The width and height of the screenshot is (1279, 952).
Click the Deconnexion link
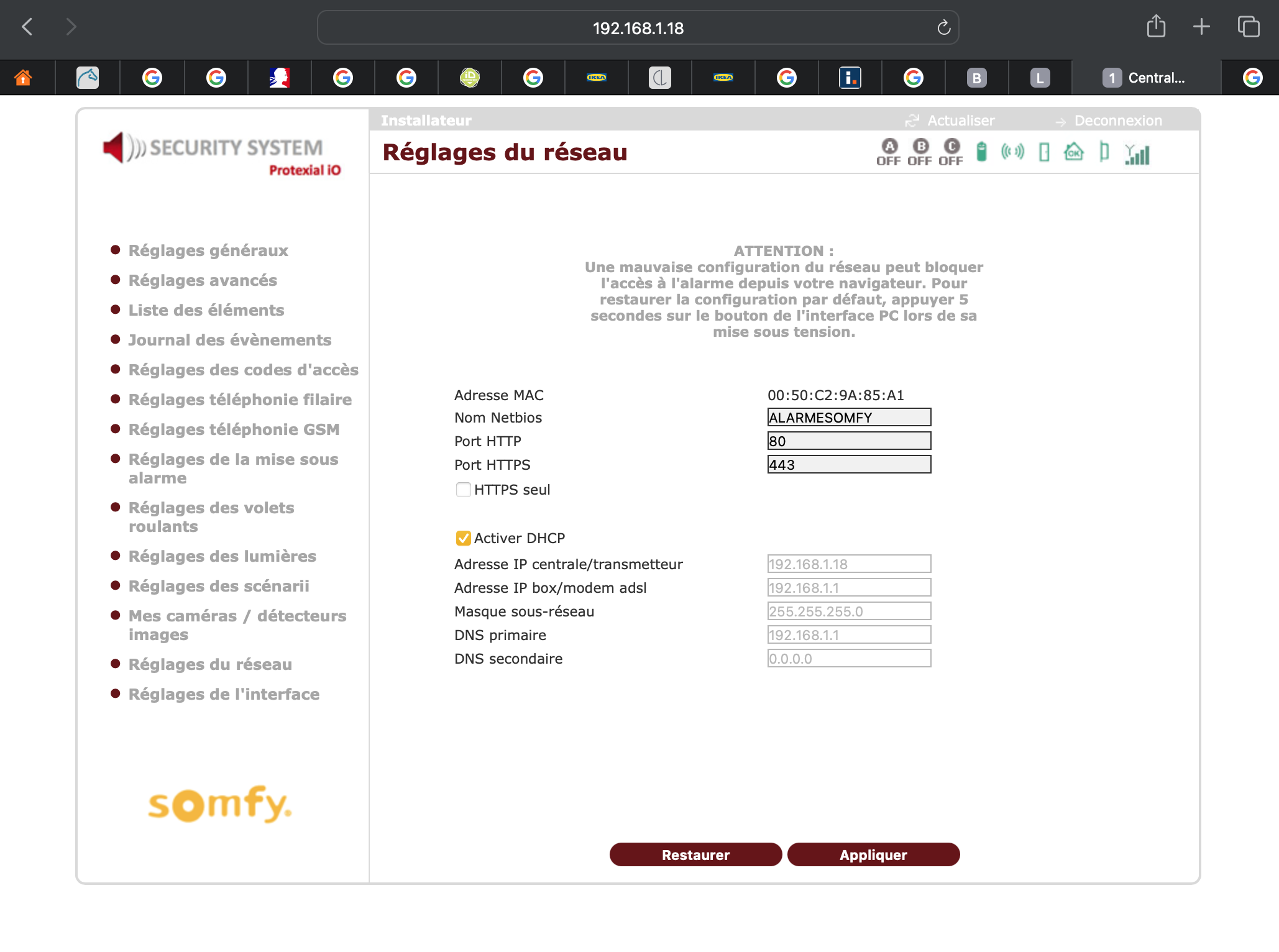pos(1117,121)
